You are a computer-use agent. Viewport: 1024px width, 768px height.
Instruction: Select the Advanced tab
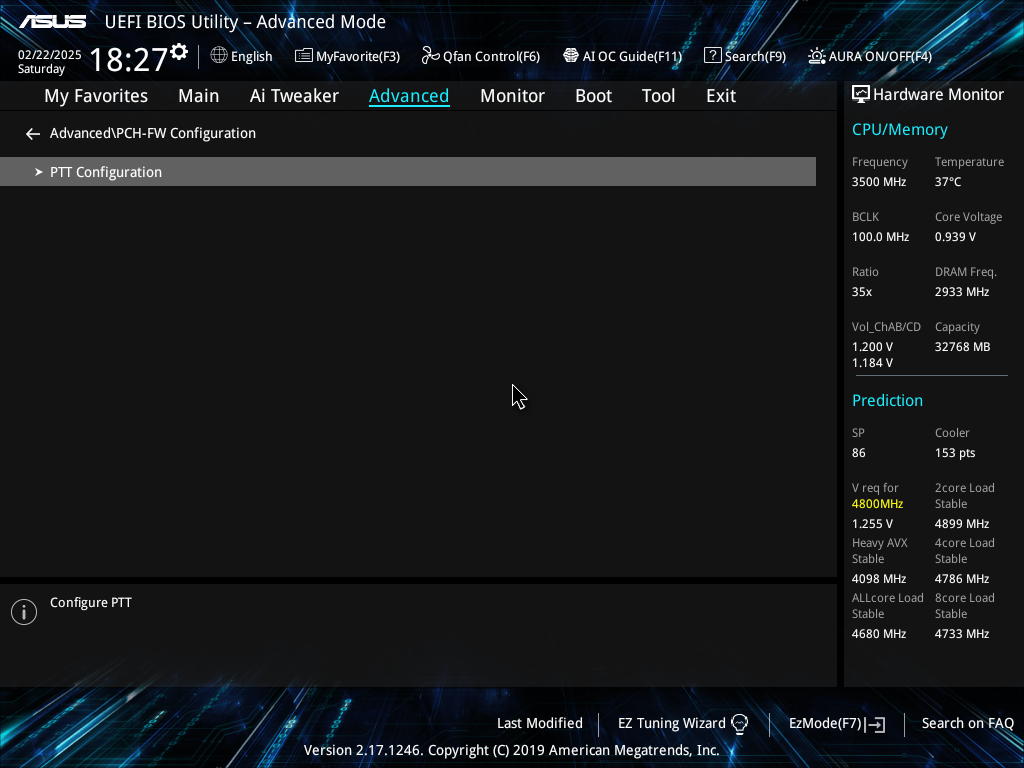pyautogui.click(x=409, y=96)
